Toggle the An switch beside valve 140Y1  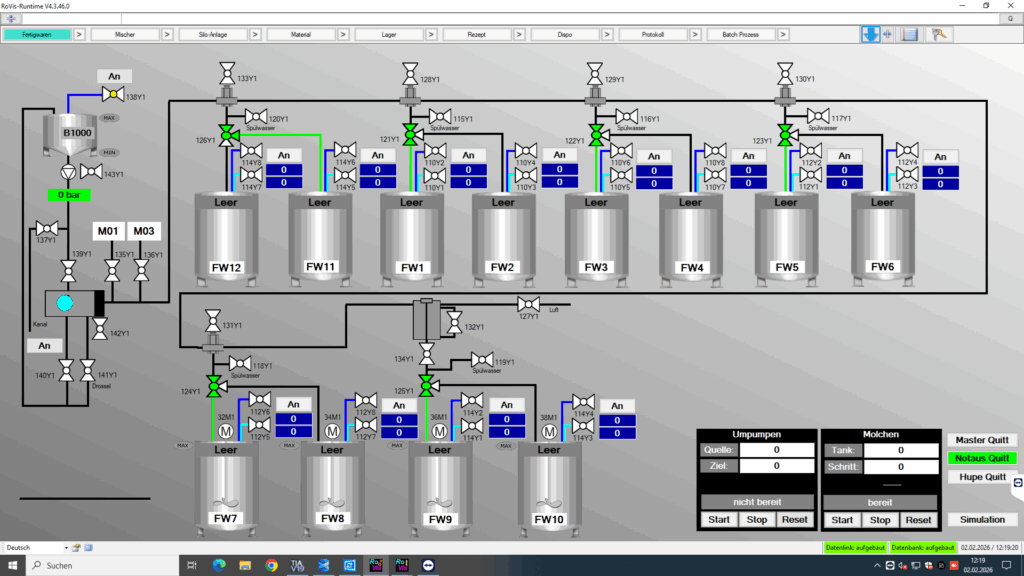tap(44, 345)
